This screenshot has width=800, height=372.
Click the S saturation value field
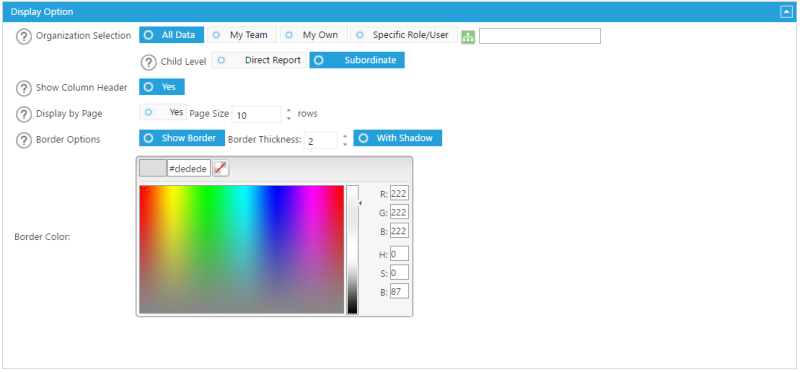click(x=399, y=272)
